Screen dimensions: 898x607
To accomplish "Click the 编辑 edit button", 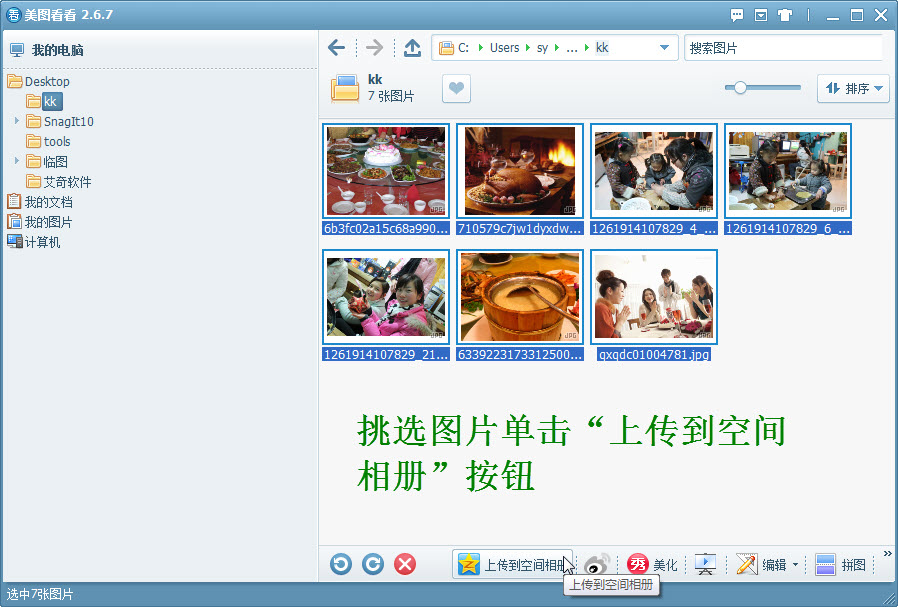I will [x=761, y=565].
